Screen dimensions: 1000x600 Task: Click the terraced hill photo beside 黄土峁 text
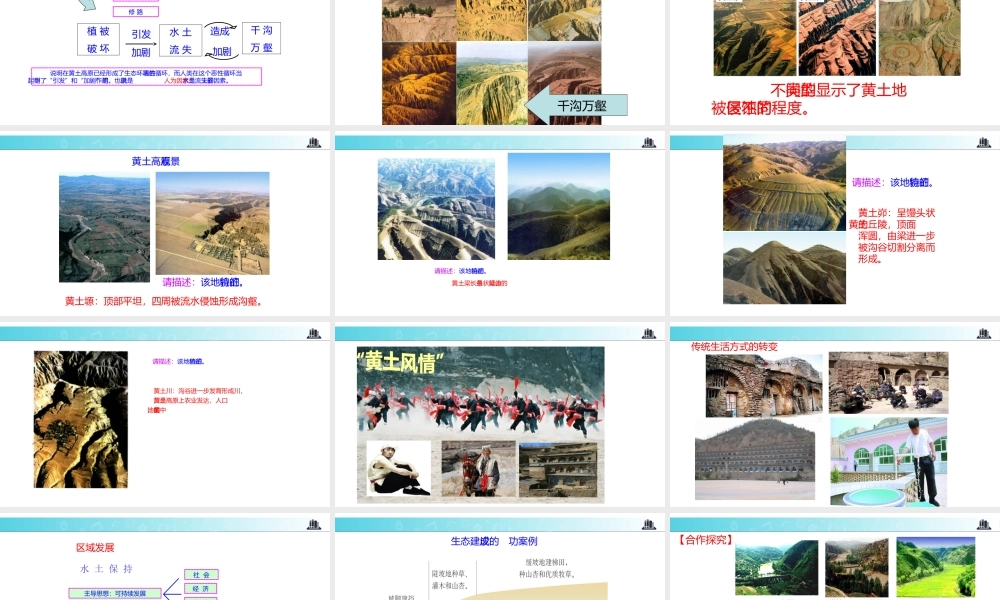784,182
